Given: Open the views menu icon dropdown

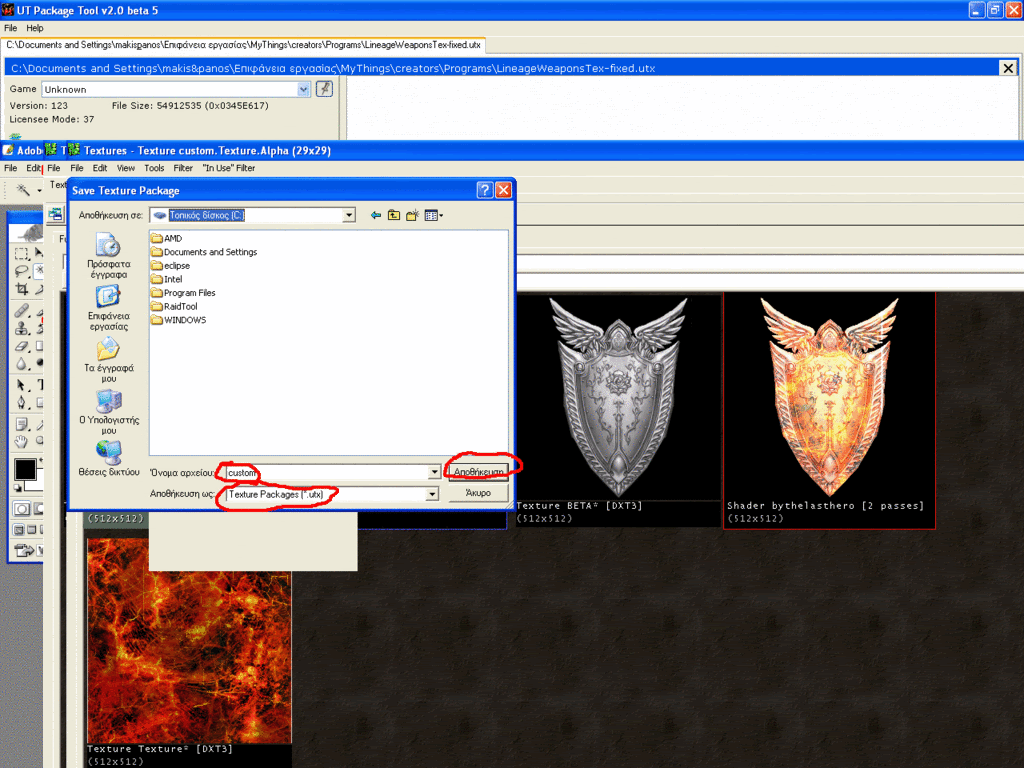Looking at the screenshot, I should [434, 215].
